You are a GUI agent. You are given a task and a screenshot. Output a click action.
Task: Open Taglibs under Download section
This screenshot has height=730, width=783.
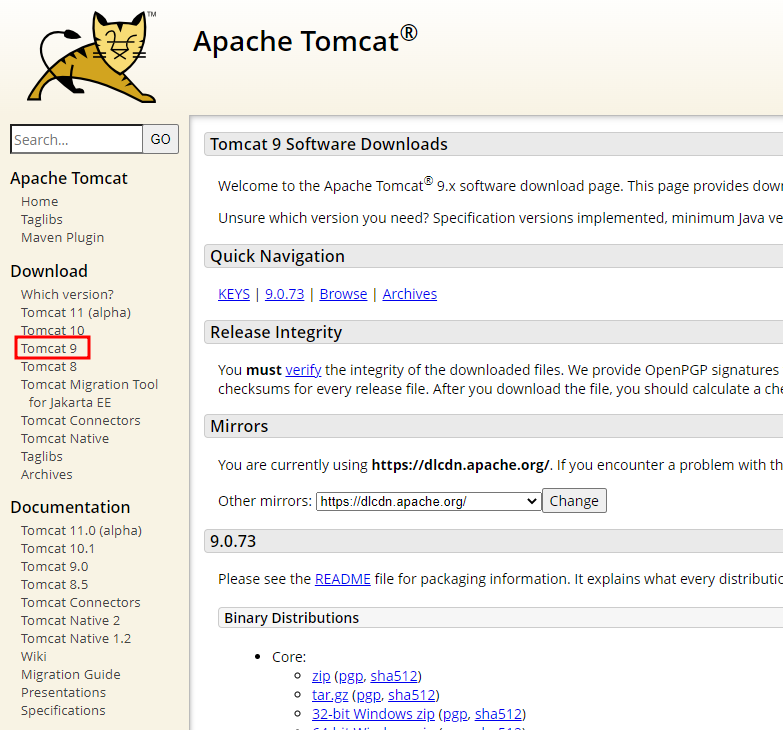[41, 456]
